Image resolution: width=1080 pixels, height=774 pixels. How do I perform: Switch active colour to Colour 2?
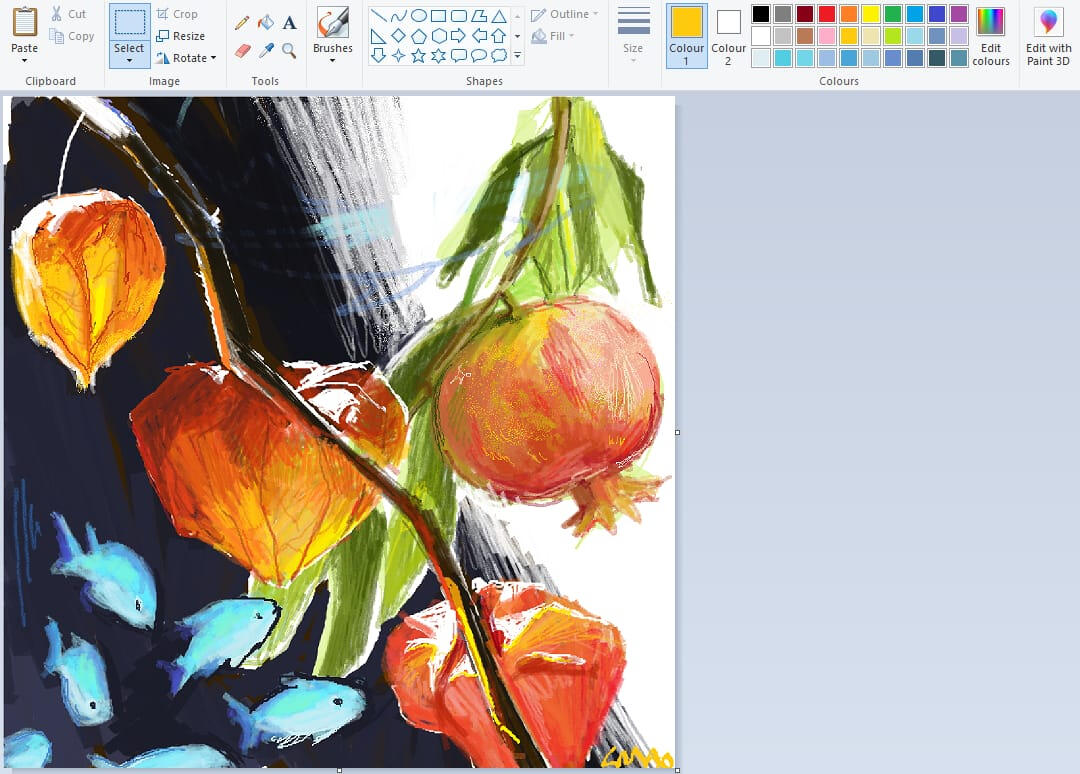tap(728, 35)
